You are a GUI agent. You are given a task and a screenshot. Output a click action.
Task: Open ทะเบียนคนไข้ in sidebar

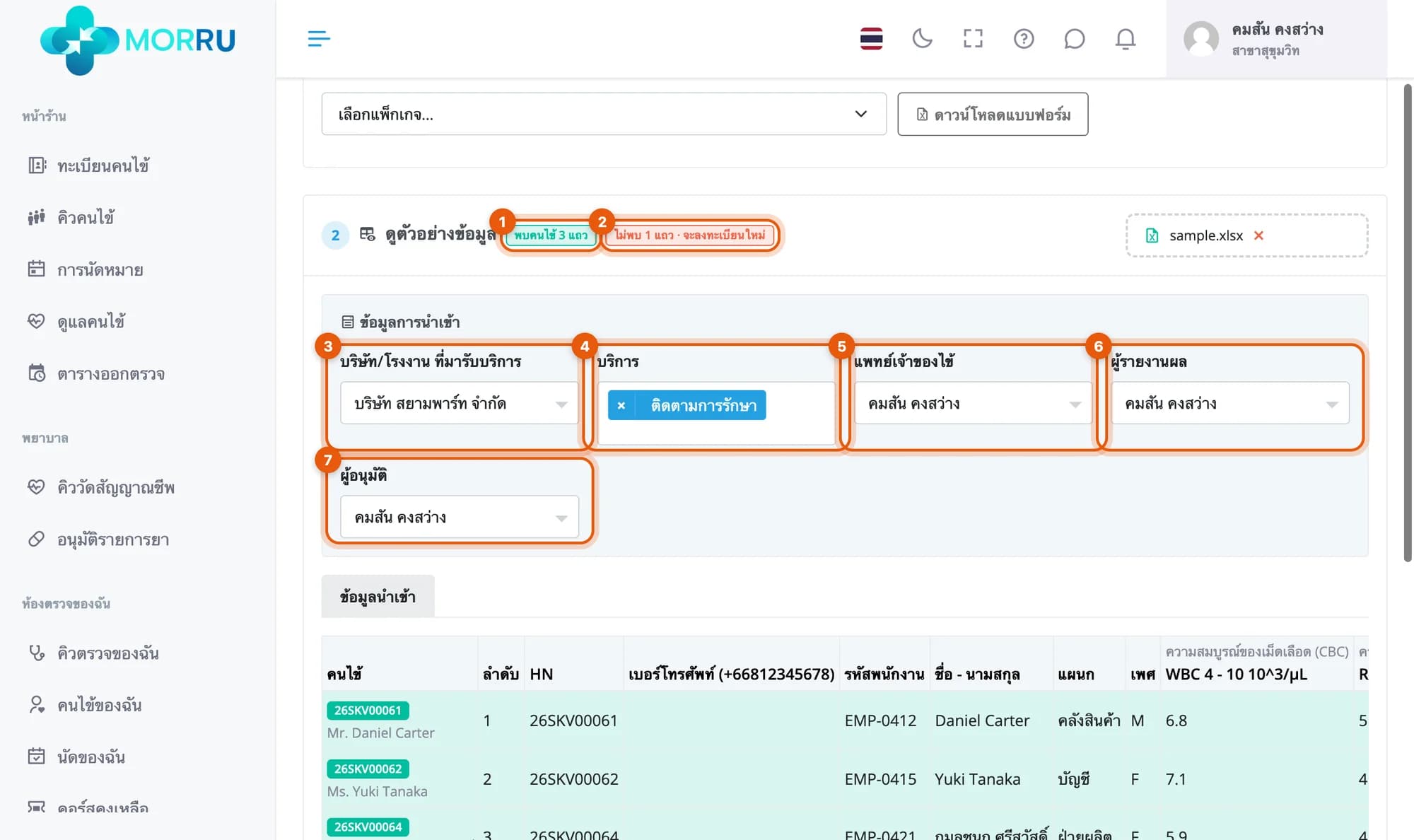[103, 165]
